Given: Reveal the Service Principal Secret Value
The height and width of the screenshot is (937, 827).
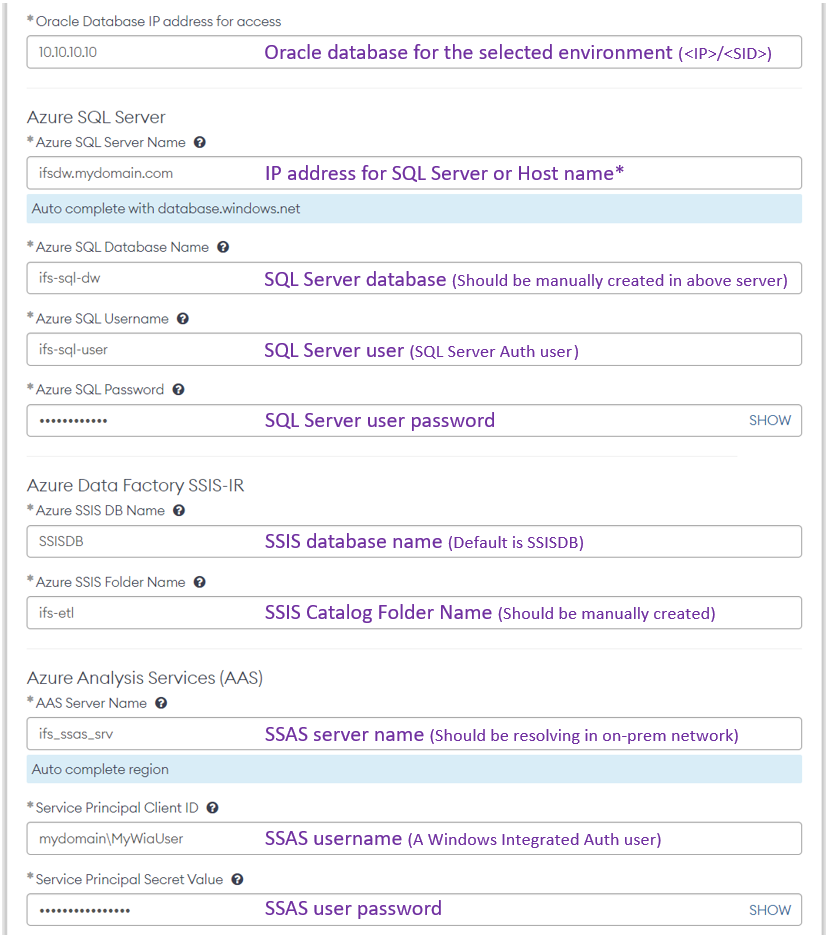Looking at the screenshot, I should (x=769, y=909).
